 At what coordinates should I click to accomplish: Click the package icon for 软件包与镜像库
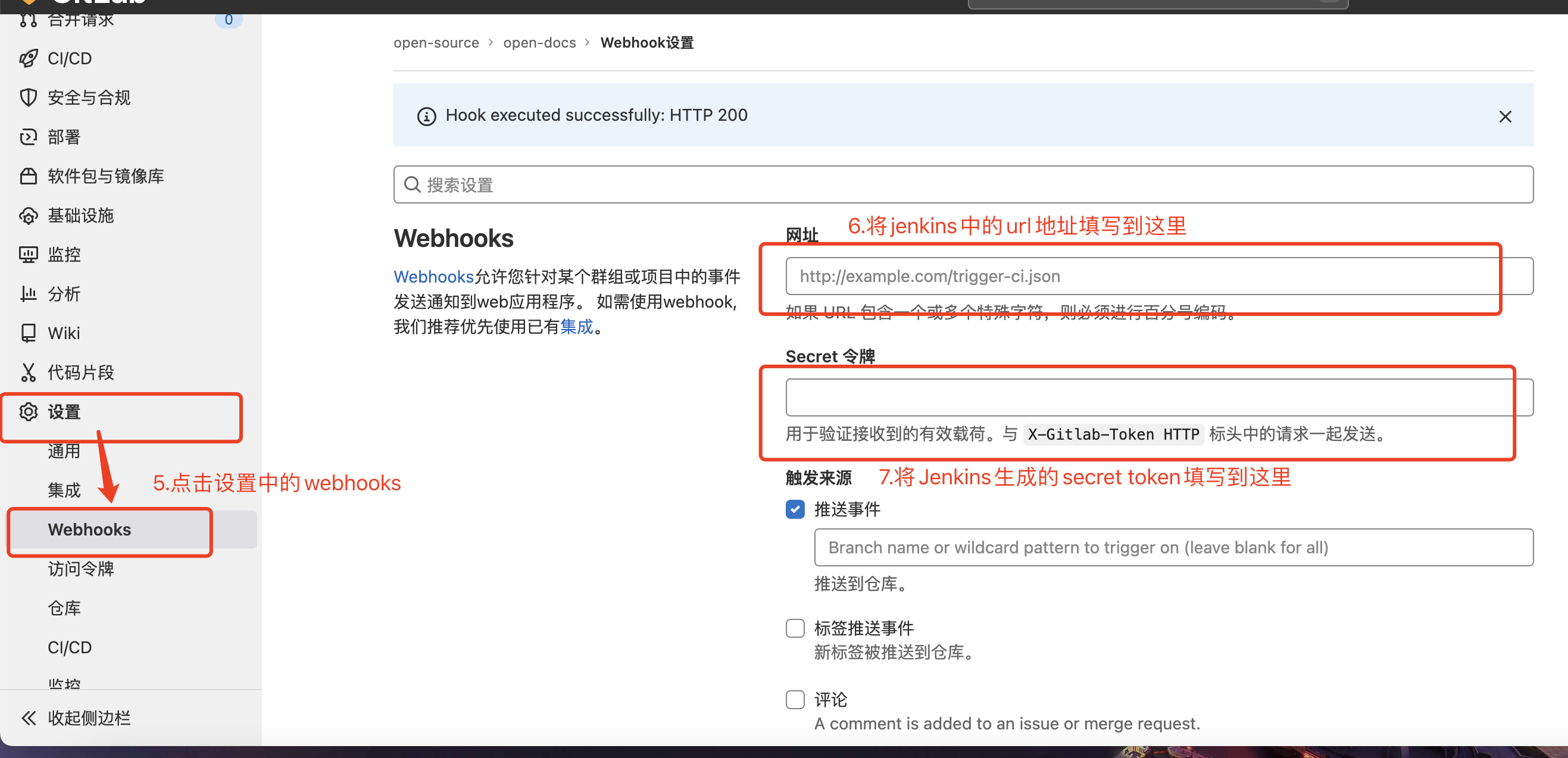28,177
